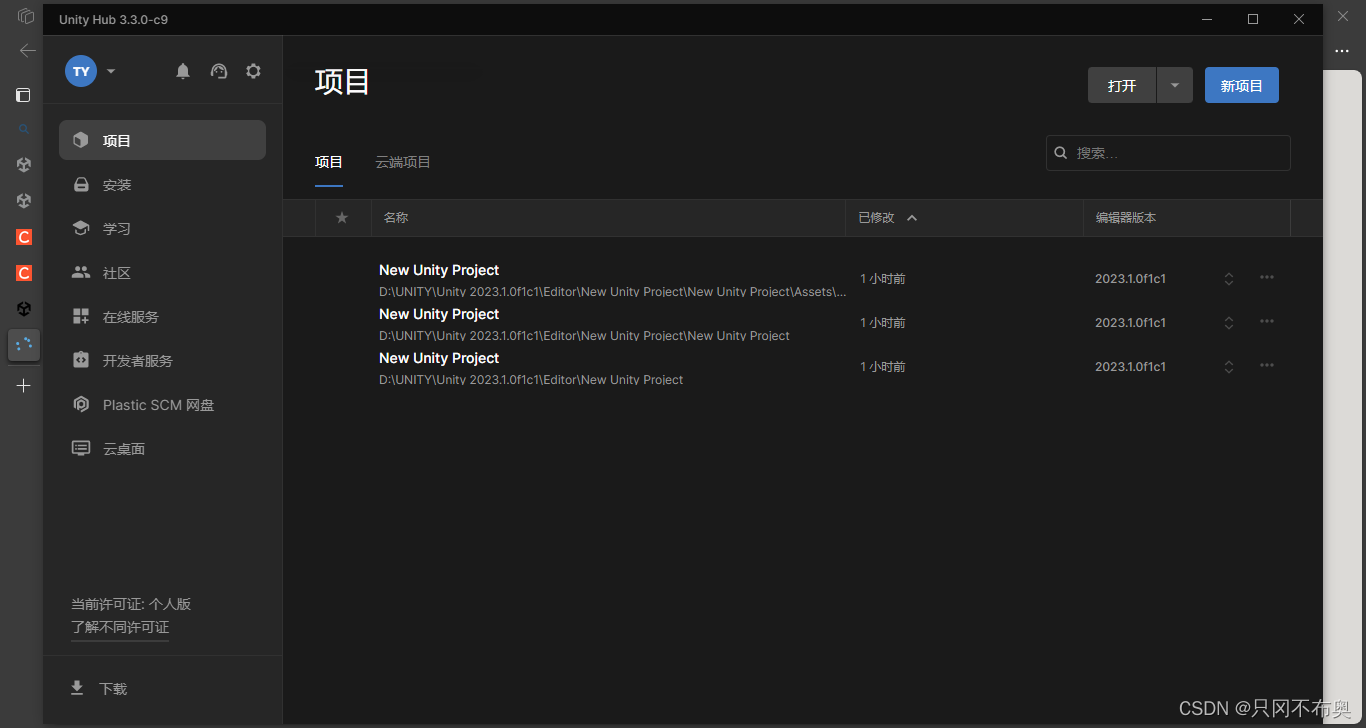Click the back arrow in browser strip
Screen dimensions: 1366x728
(x=27, y=50)
